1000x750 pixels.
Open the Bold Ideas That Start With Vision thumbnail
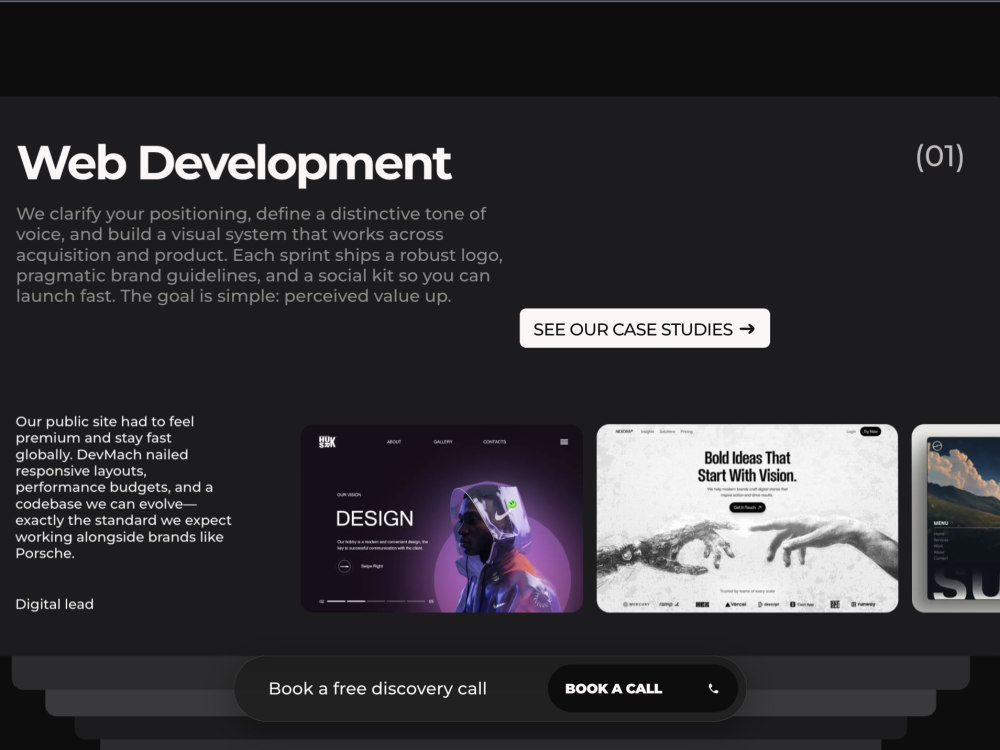pos(747,518)
